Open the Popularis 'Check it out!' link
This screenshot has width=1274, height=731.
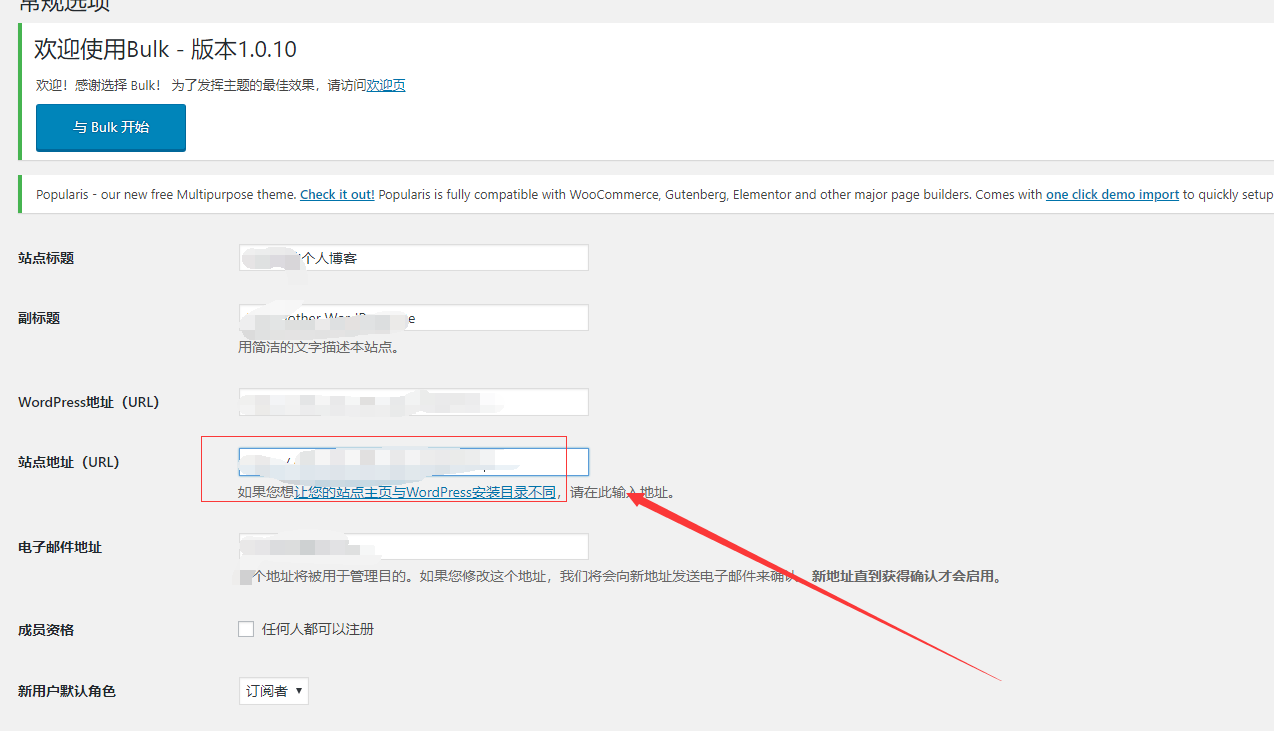click(337, 194)
